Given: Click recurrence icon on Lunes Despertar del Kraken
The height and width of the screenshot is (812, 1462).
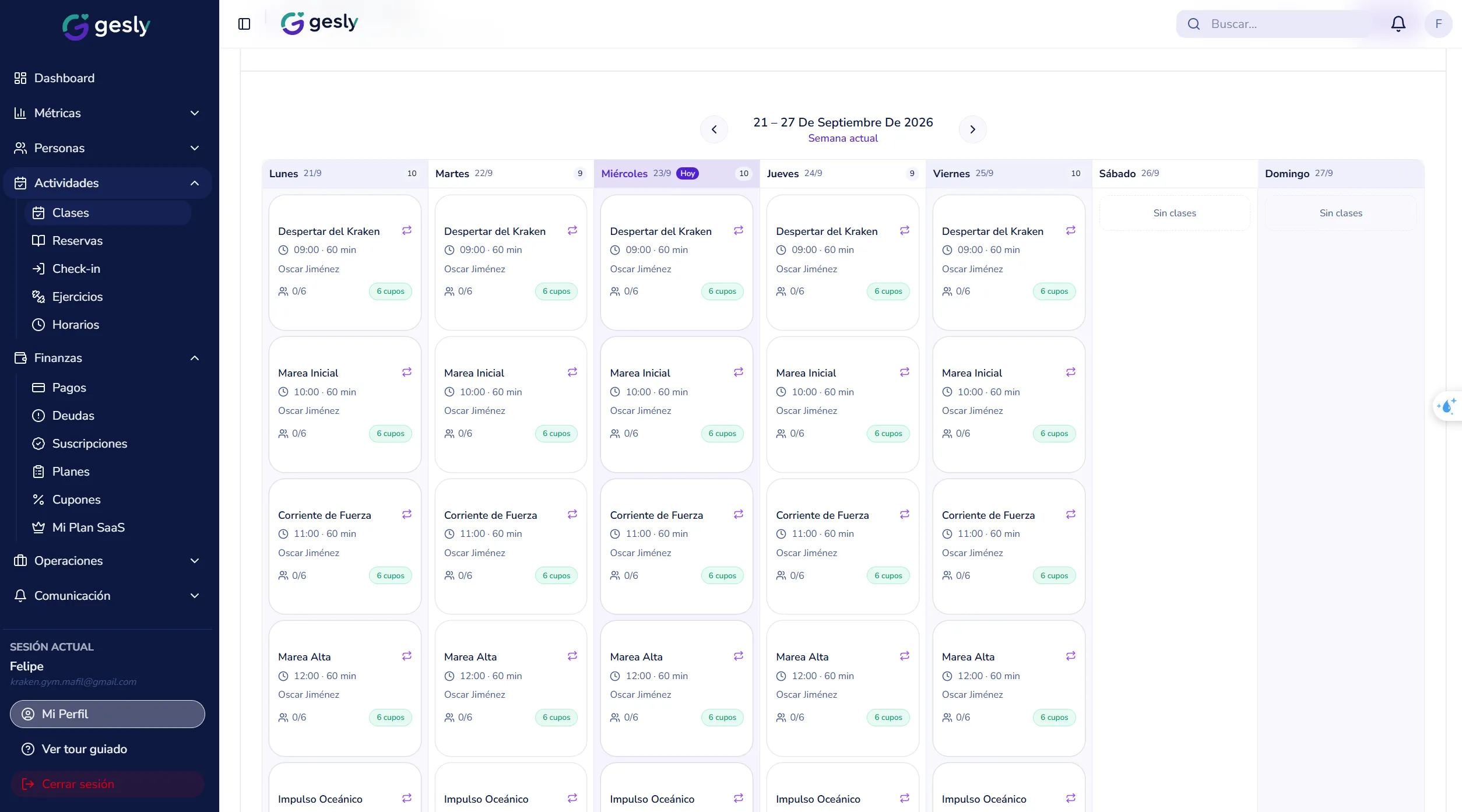Looking at the screenshot, I should point(407,230).
